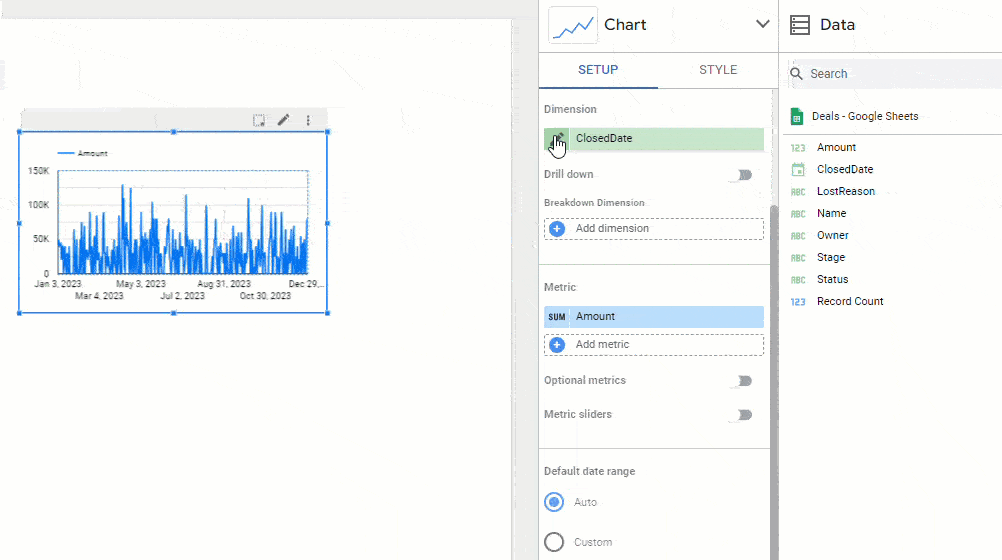Switch to the SETUP tab
1002x560 pixels.
click(x=598, y=70)
